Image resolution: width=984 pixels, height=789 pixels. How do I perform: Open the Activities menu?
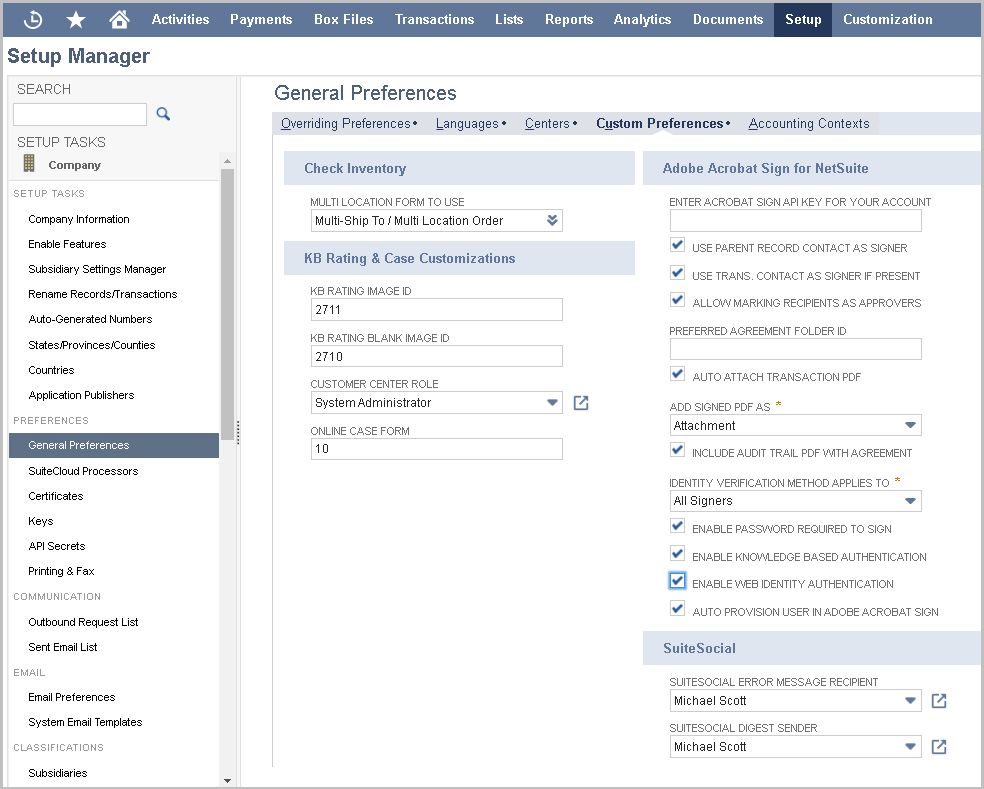180,19
